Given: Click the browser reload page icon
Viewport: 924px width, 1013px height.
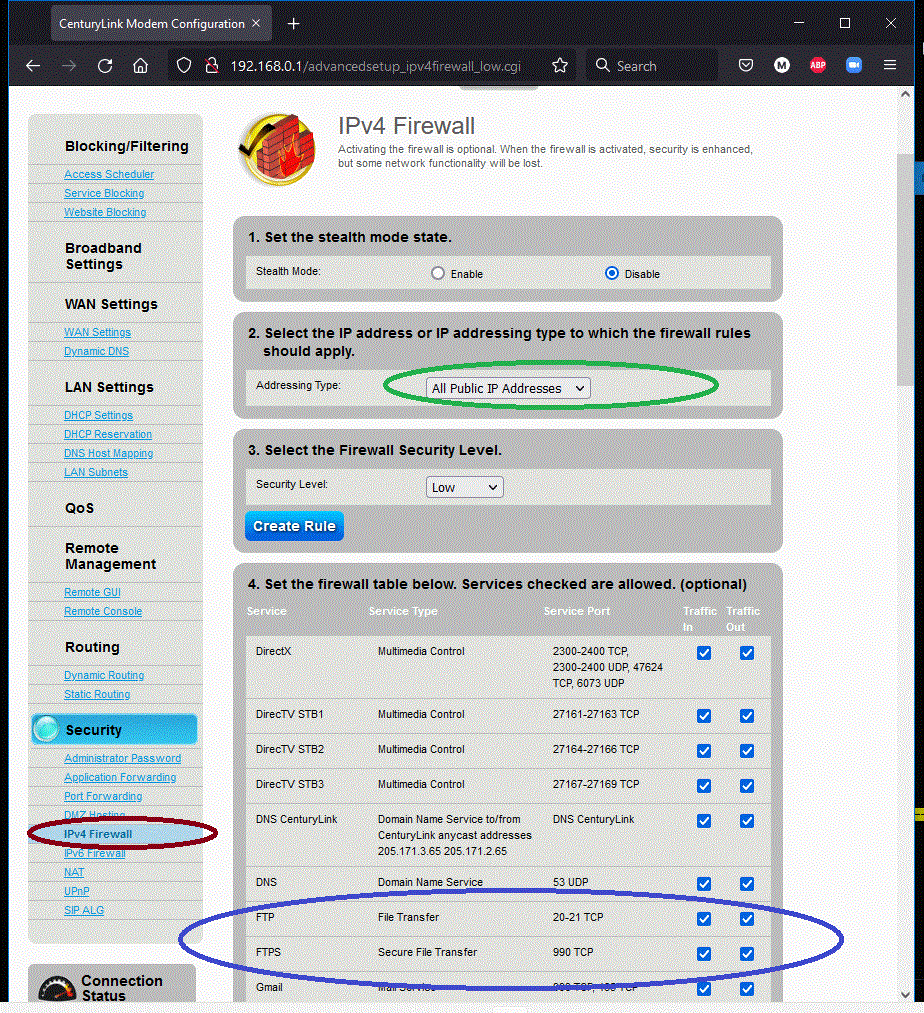Looking at the screenshot, I should (105, 66).
